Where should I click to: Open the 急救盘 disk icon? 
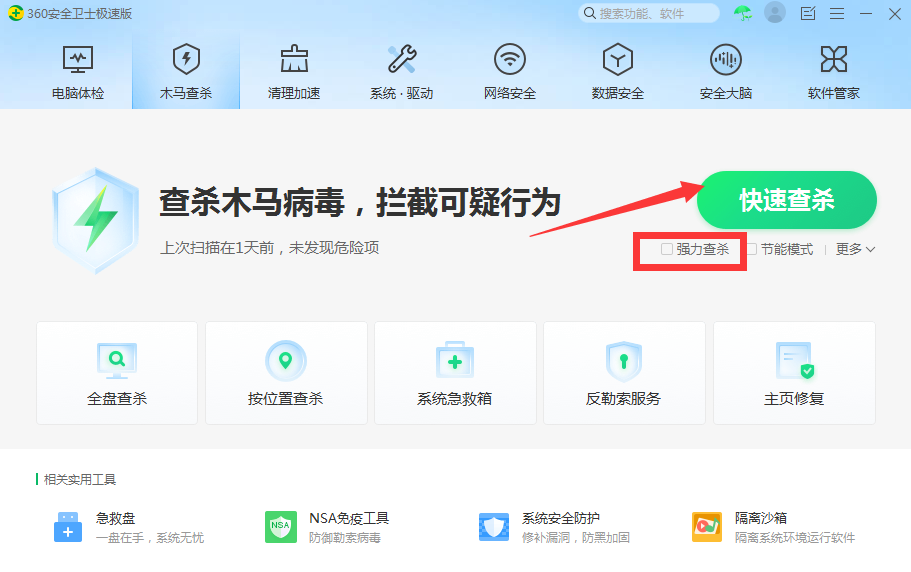(68, 527)
